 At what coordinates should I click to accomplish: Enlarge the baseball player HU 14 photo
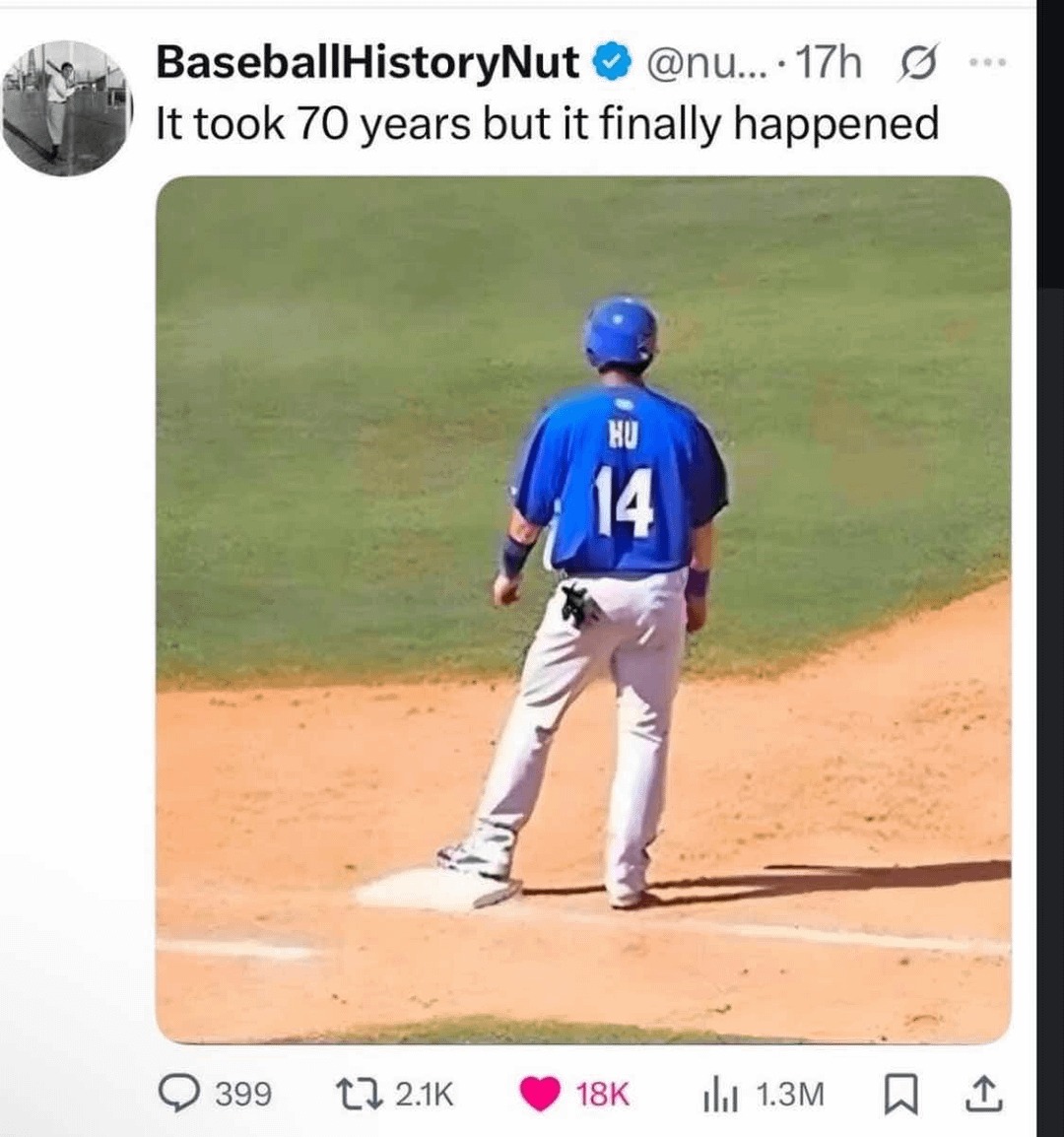point(583,609)
